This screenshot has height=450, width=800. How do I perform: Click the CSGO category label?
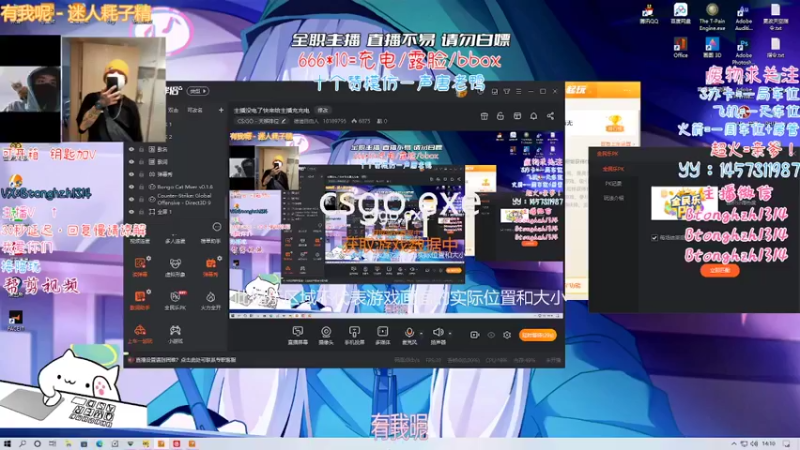click(x=258, y=121)
